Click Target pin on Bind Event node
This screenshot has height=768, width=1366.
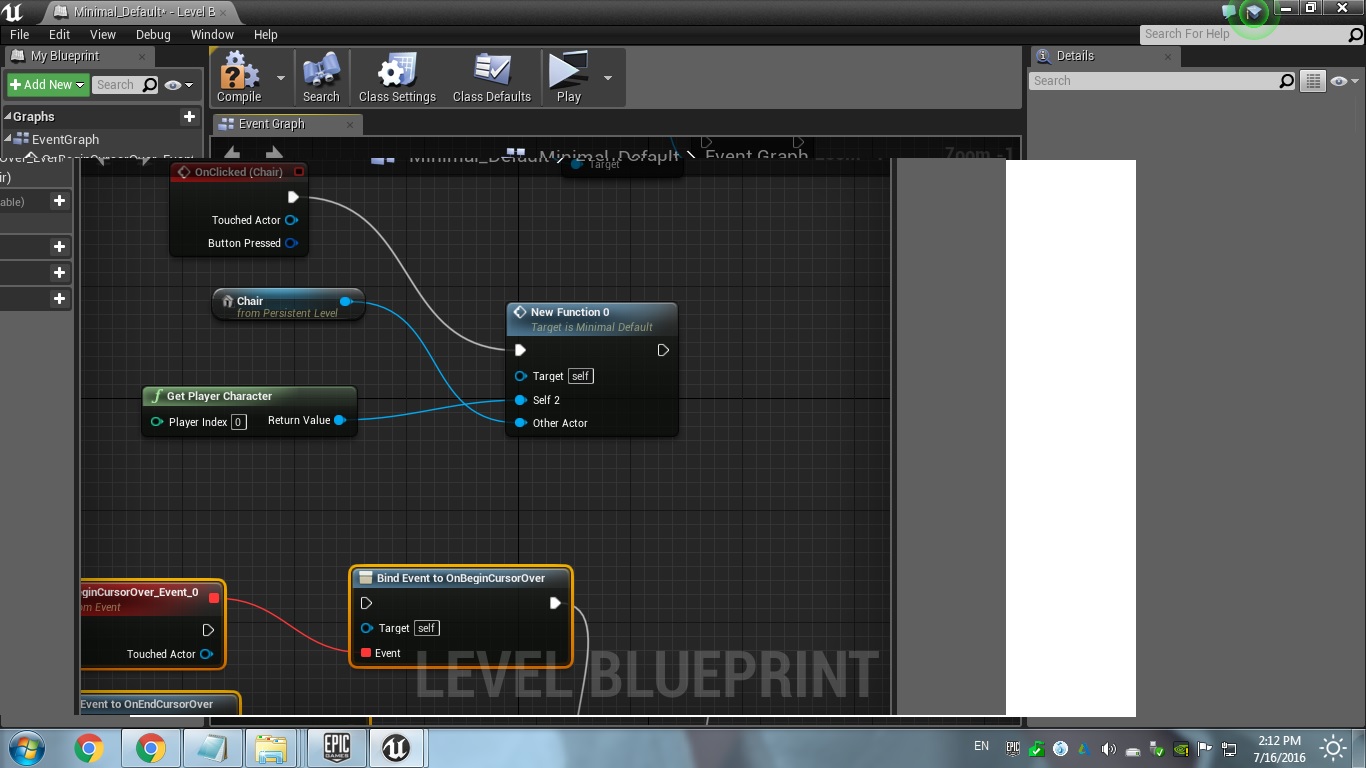(366, 628)
